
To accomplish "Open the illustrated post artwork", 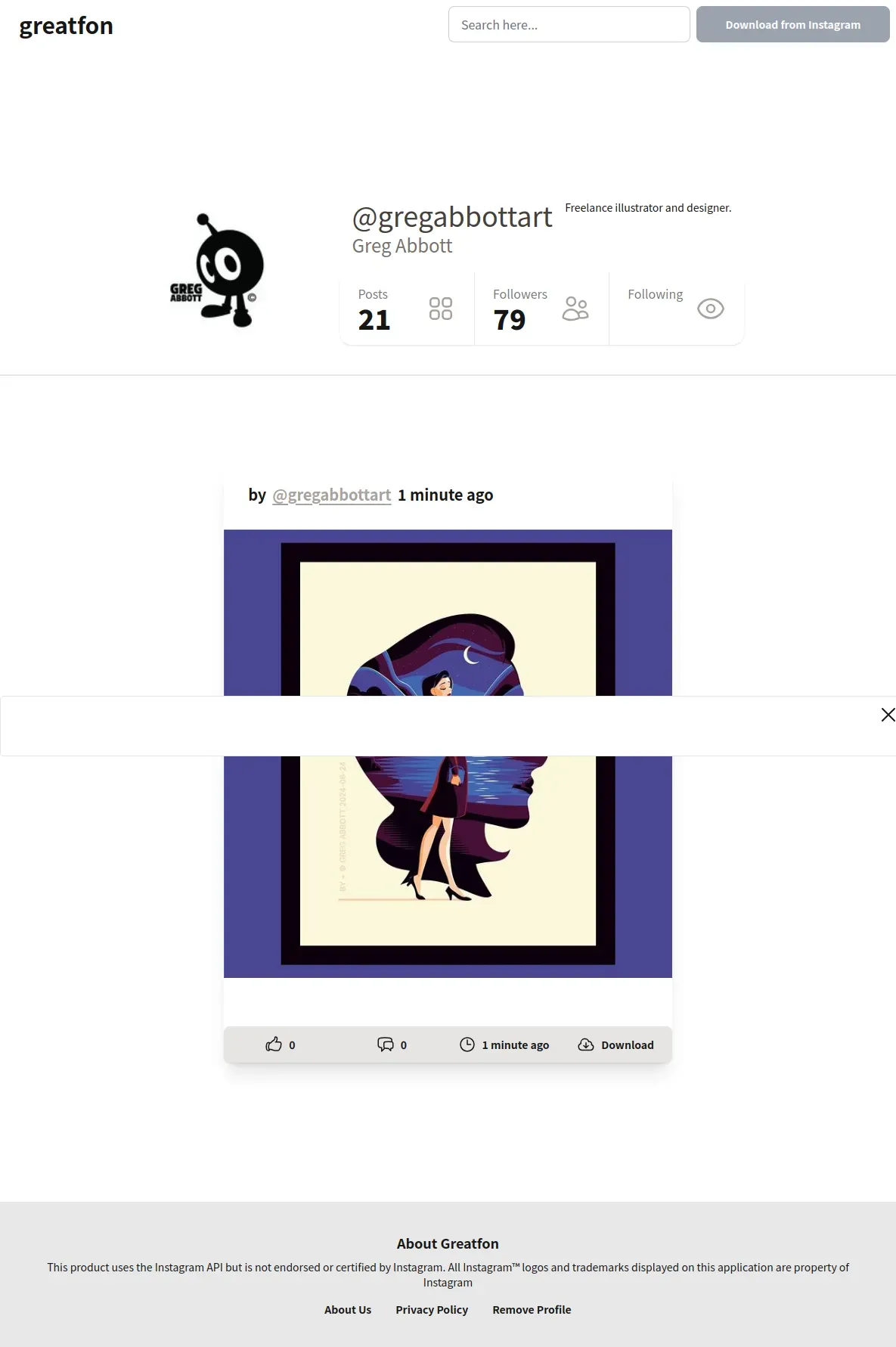I will click(x=448, y=753).
